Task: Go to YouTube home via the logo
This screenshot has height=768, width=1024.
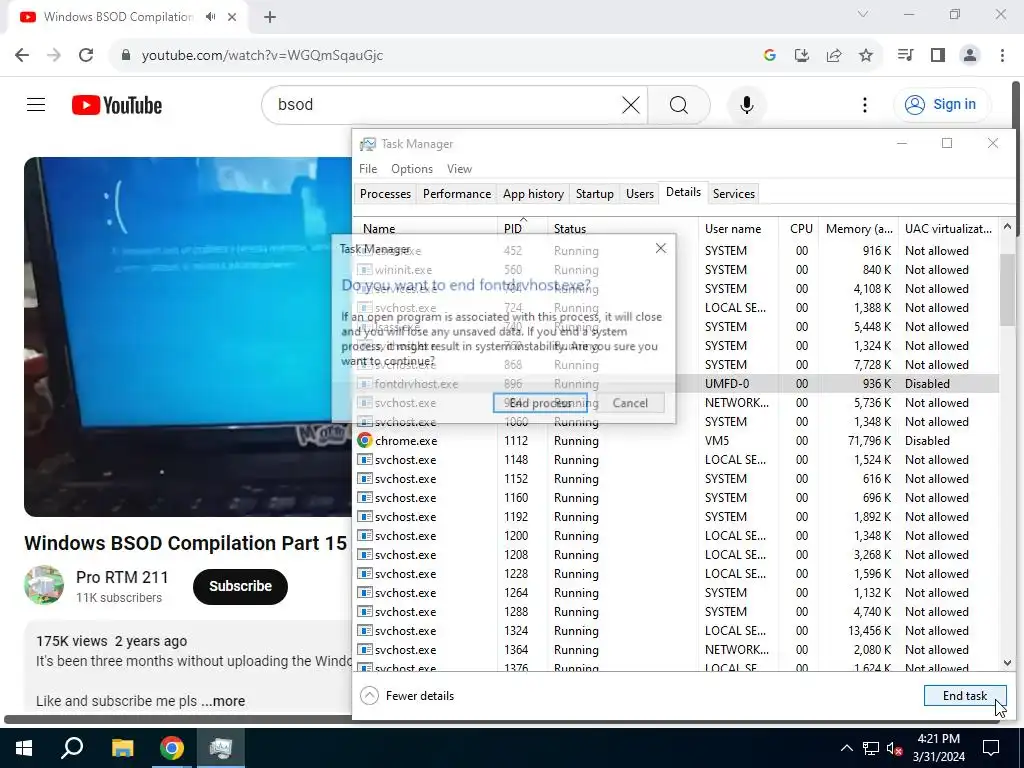Action: pyautogui.click(x=117, y=105)
